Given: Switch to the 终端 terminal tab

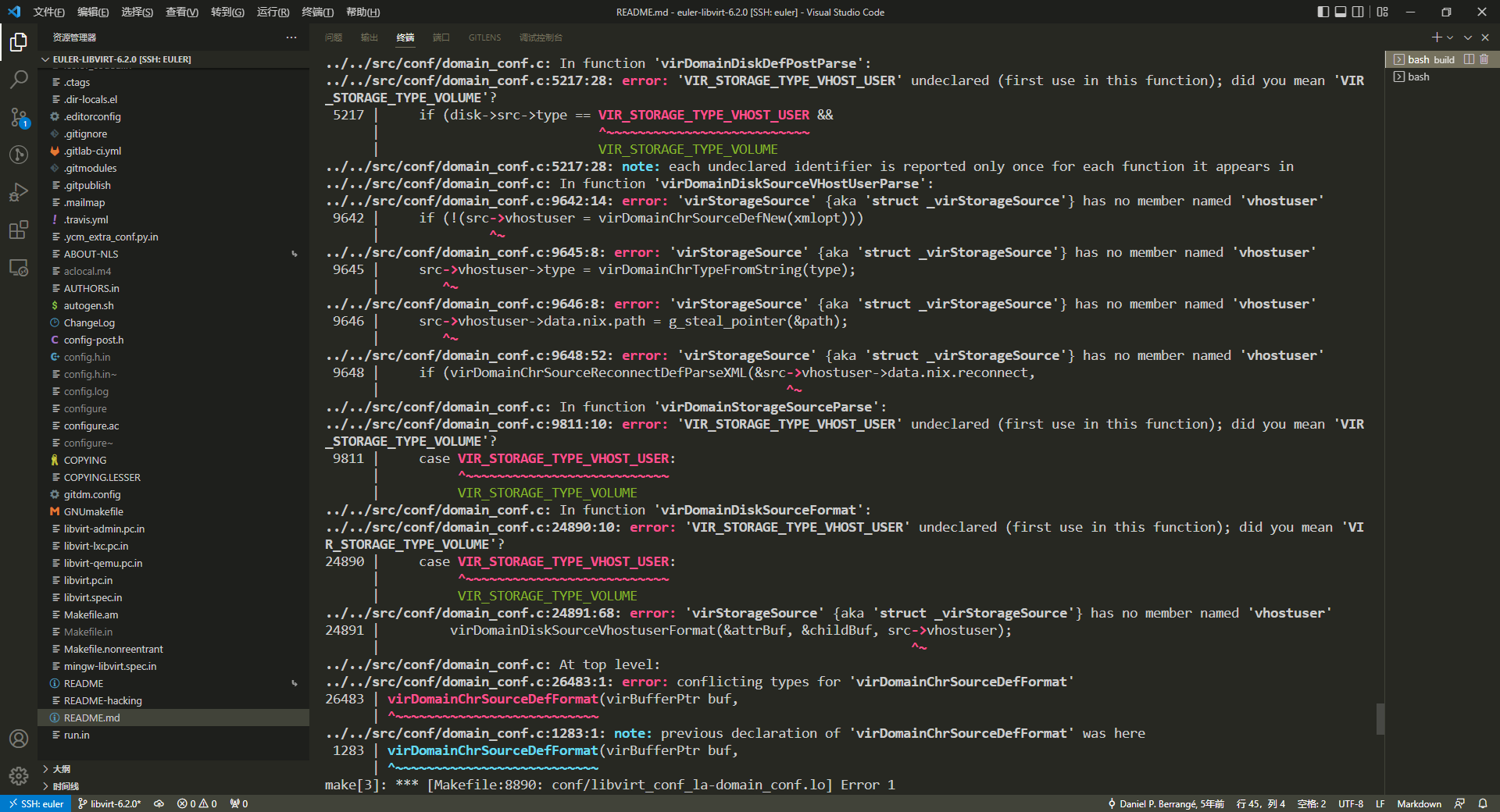Looking at the screenshot, I should click(405, 37).
